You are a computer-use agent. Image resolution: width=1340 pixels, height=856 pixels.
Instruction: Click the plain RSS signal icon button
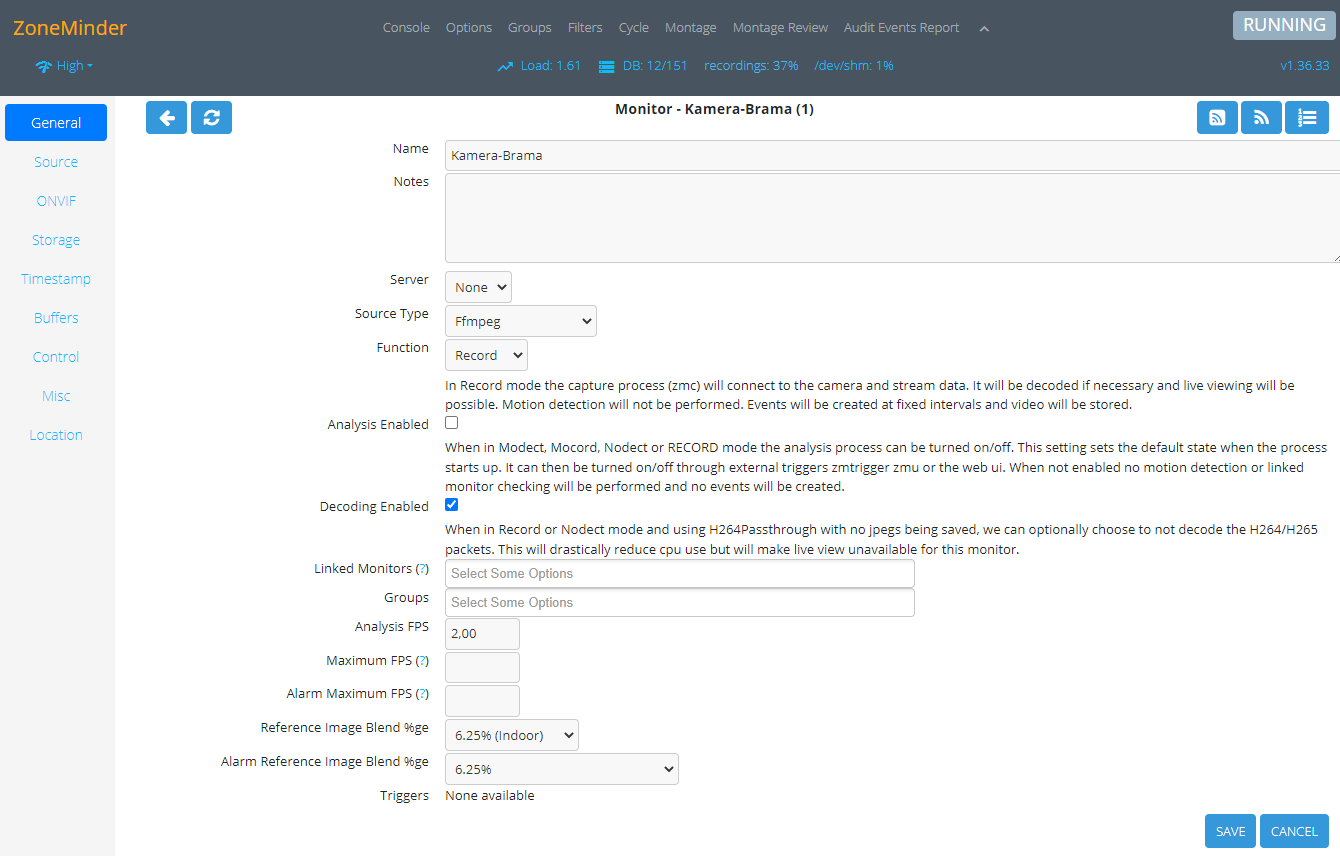[1261, 117]
